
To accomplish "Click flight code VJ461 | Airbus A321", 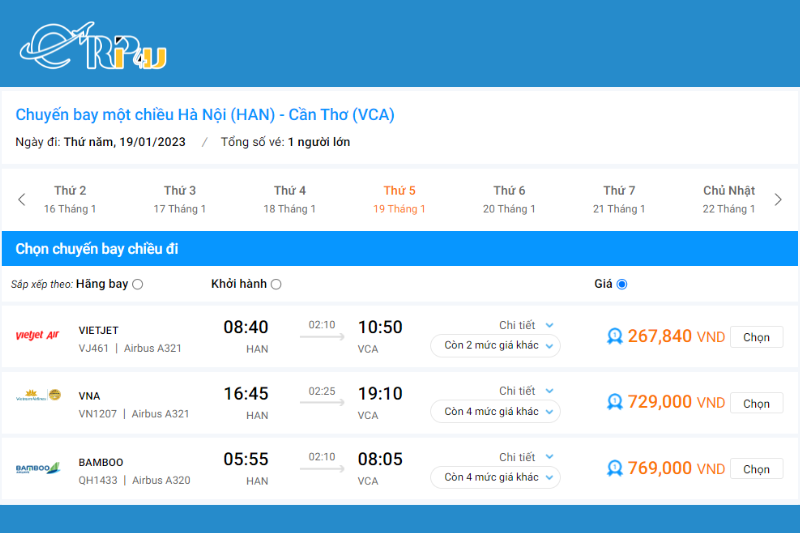I will pyautogui.click(x=130, y=348).
